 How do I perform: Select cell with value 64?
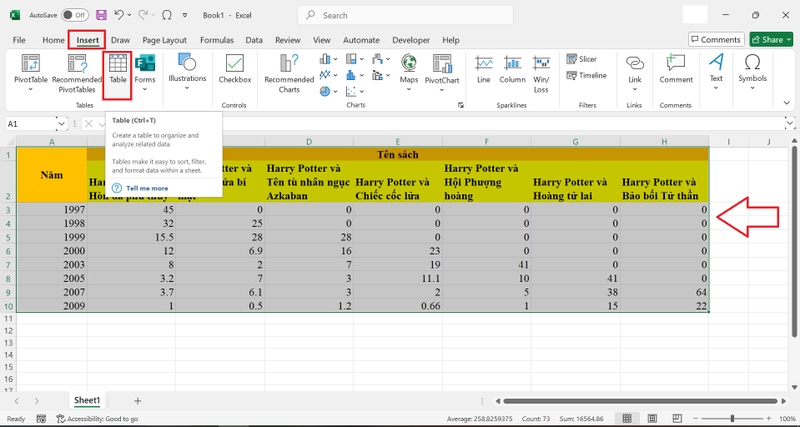tap(664, 292)
